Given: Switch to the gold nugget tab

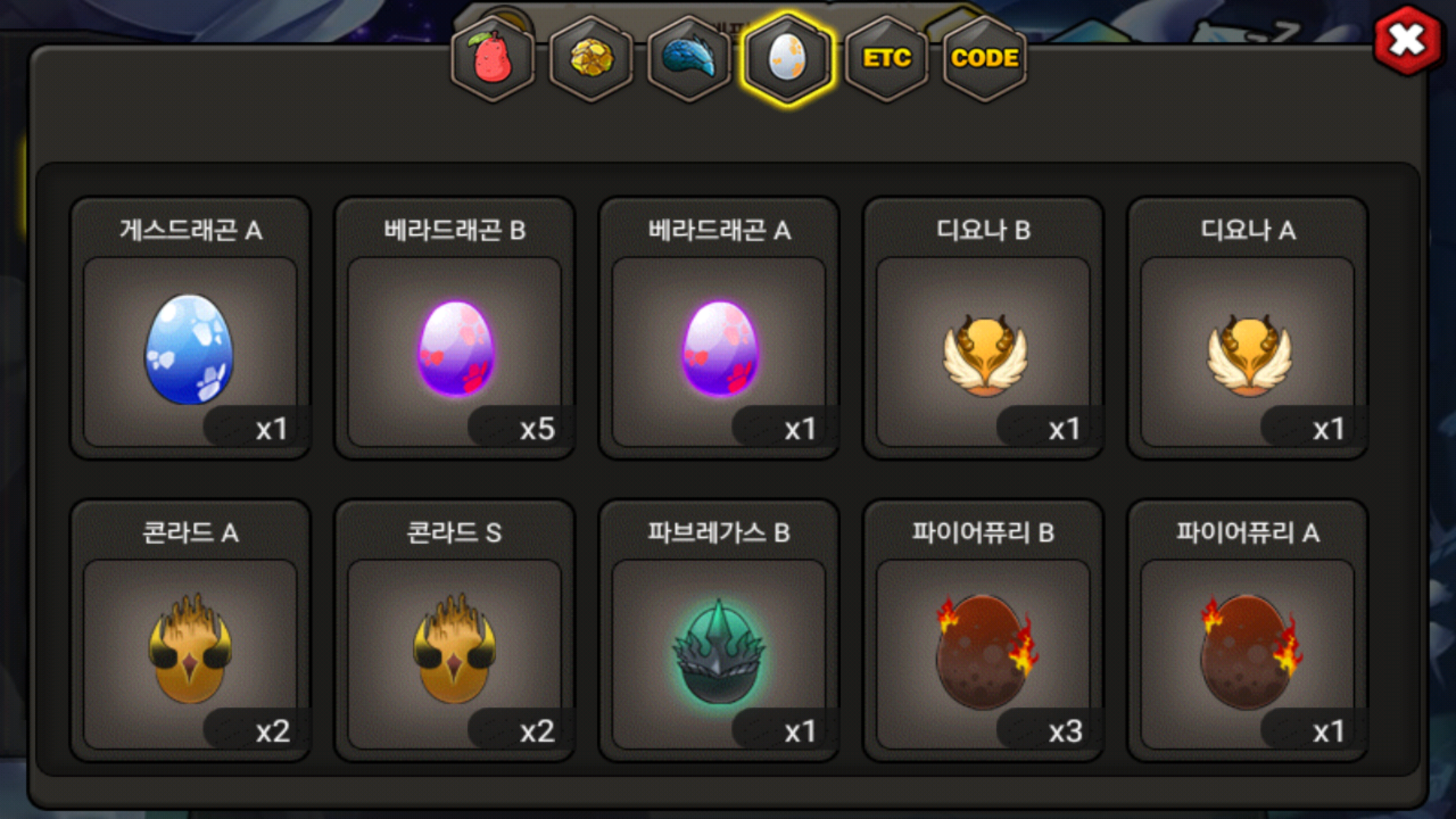Looking at the screenshot, I should pos(591,59).
